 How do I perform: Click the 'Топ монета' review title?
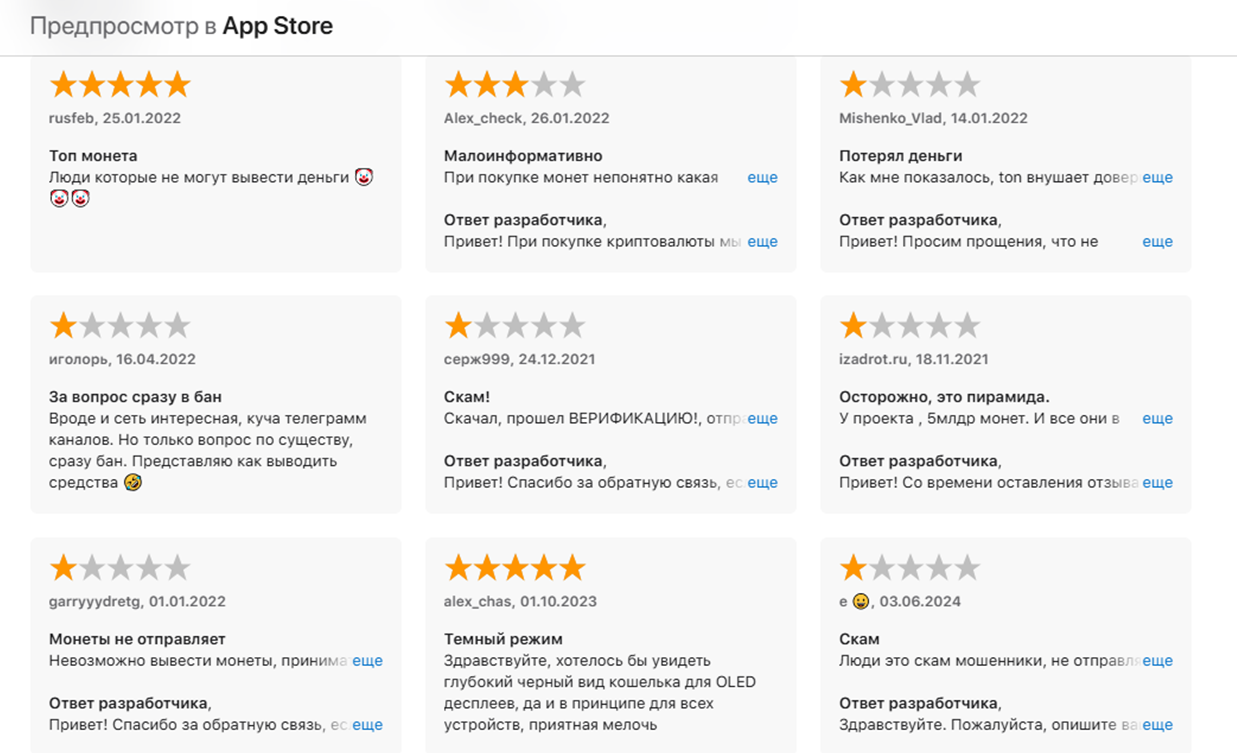point(93,156)
